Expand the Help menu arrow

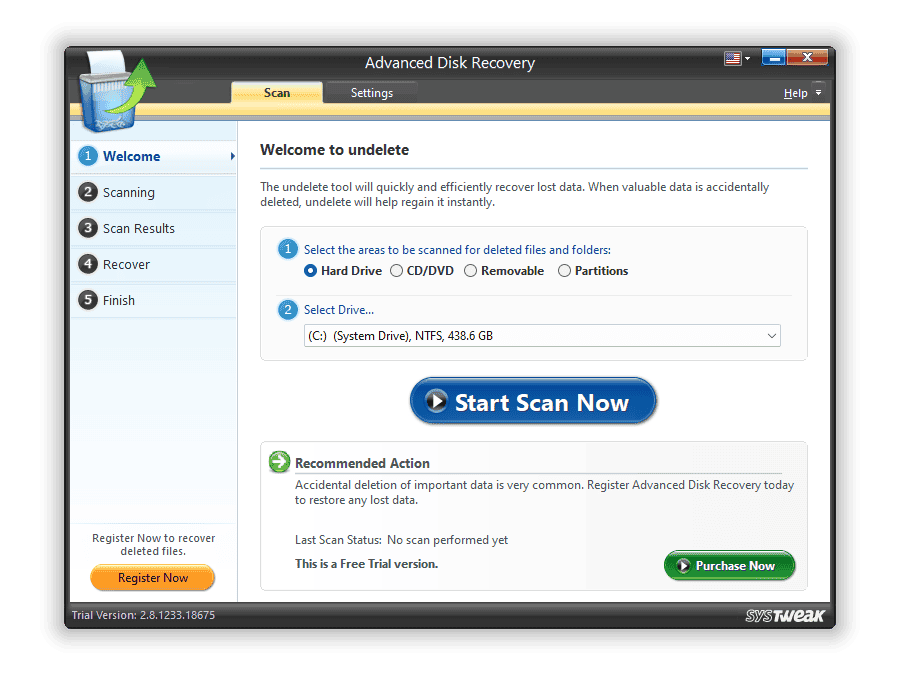818,92
